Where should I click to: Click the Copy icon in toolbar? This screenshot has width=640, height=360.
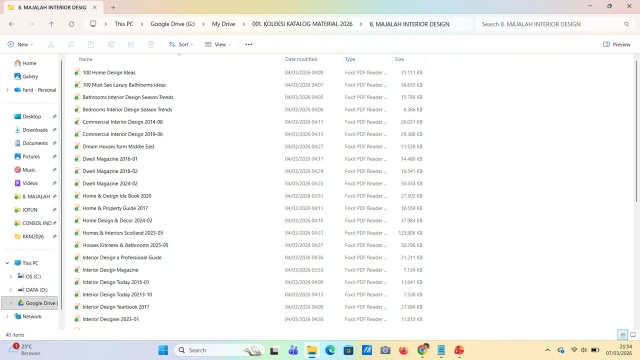click(71, 44)
